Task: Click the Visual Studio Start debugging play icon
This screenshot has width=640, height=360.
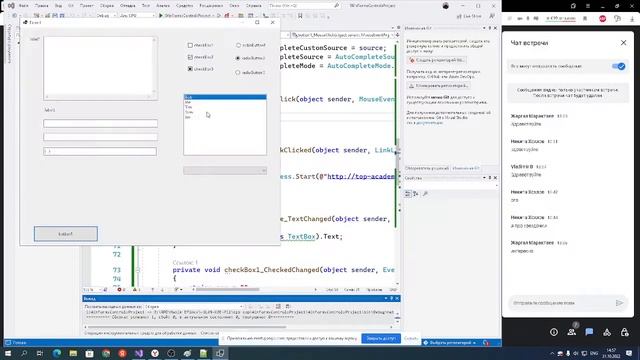Action: click(161, 16)
